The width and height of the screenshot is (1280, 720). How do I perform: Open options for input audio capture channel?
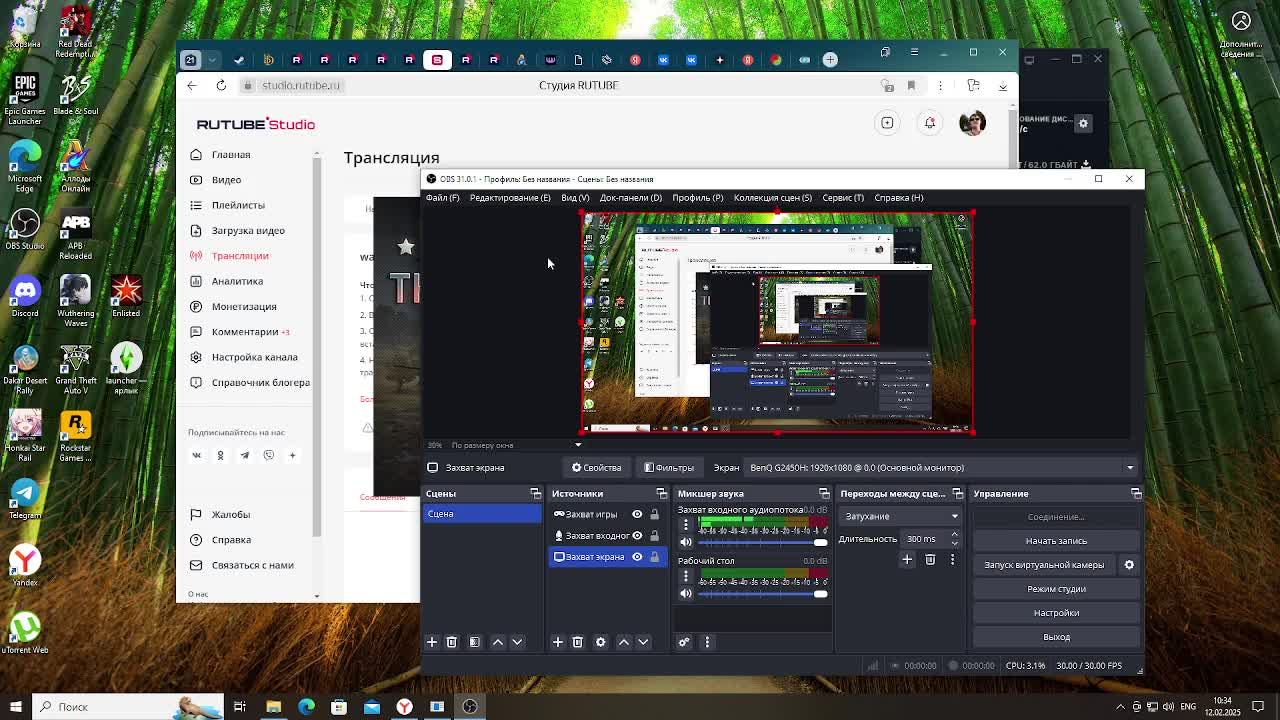point(686,525)
